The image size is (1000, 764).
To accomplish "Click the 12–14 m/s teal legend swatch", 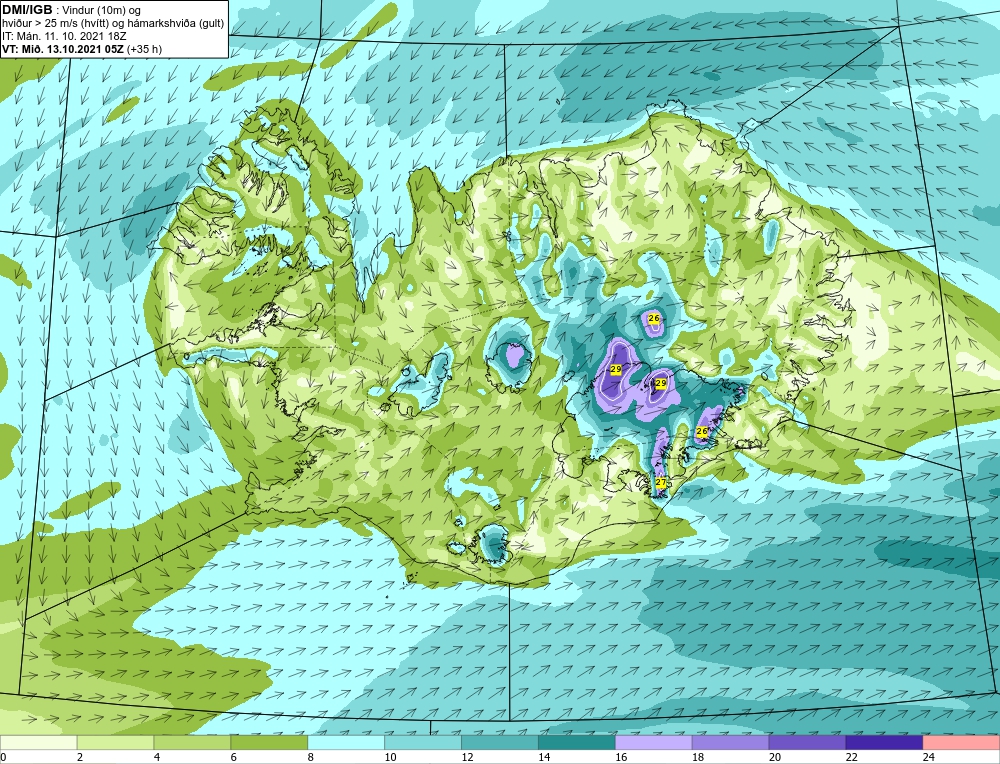I will (499, 742).
